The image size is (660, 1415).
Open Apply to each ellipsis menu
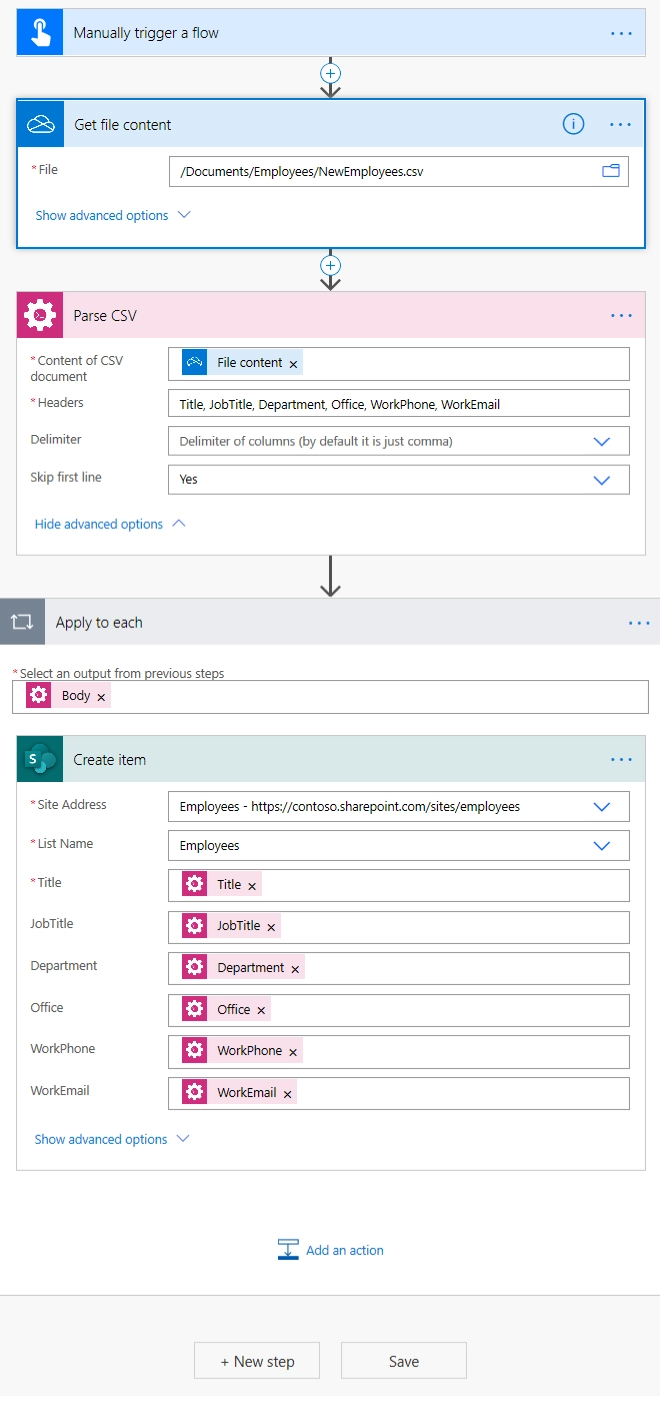click(639, 622)
